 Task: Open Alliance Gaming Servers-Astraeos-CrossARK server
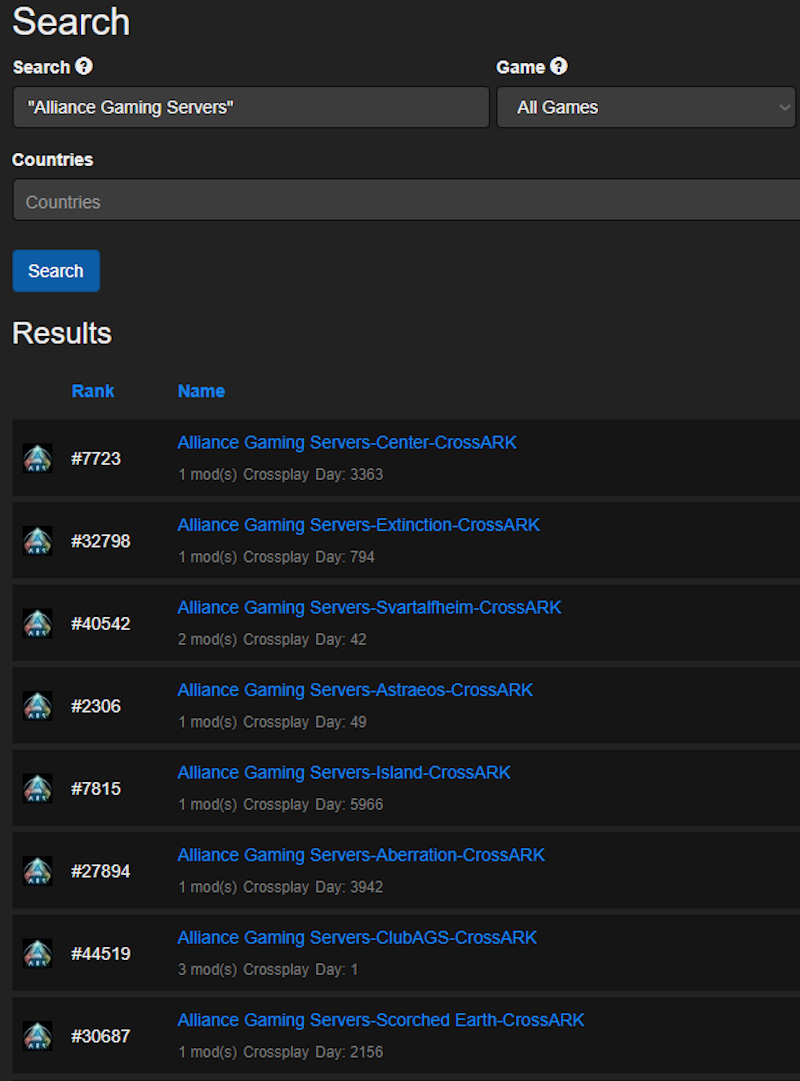(x=355, y=690)
